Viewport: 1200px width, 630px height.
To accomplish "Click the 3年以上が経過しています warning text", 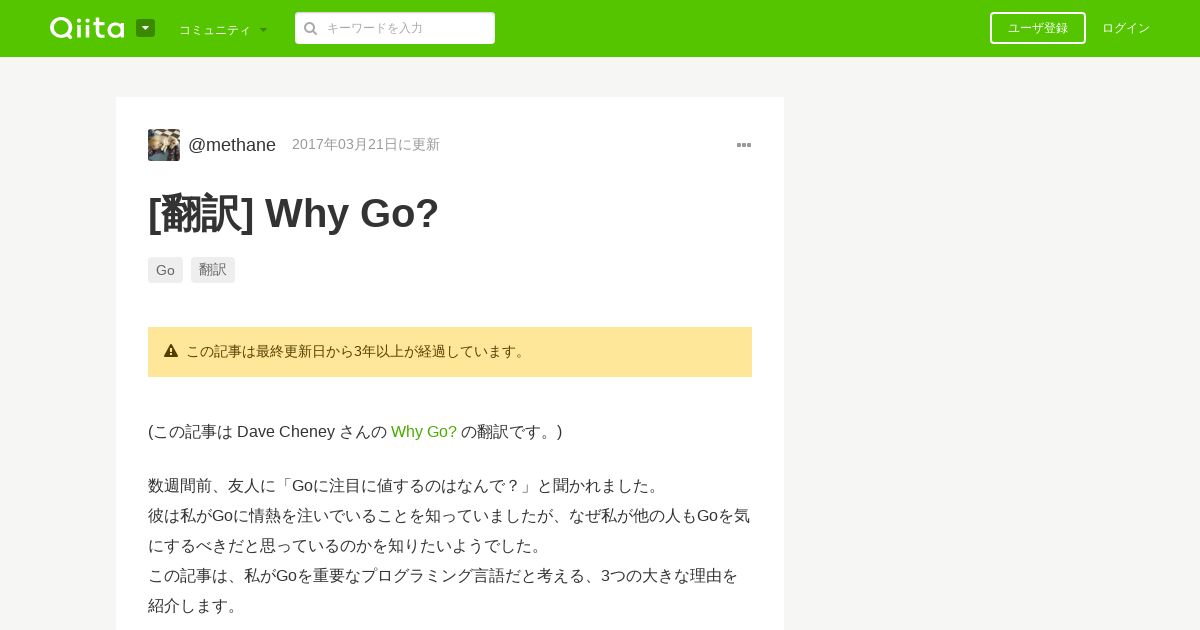I will [441, 351].
